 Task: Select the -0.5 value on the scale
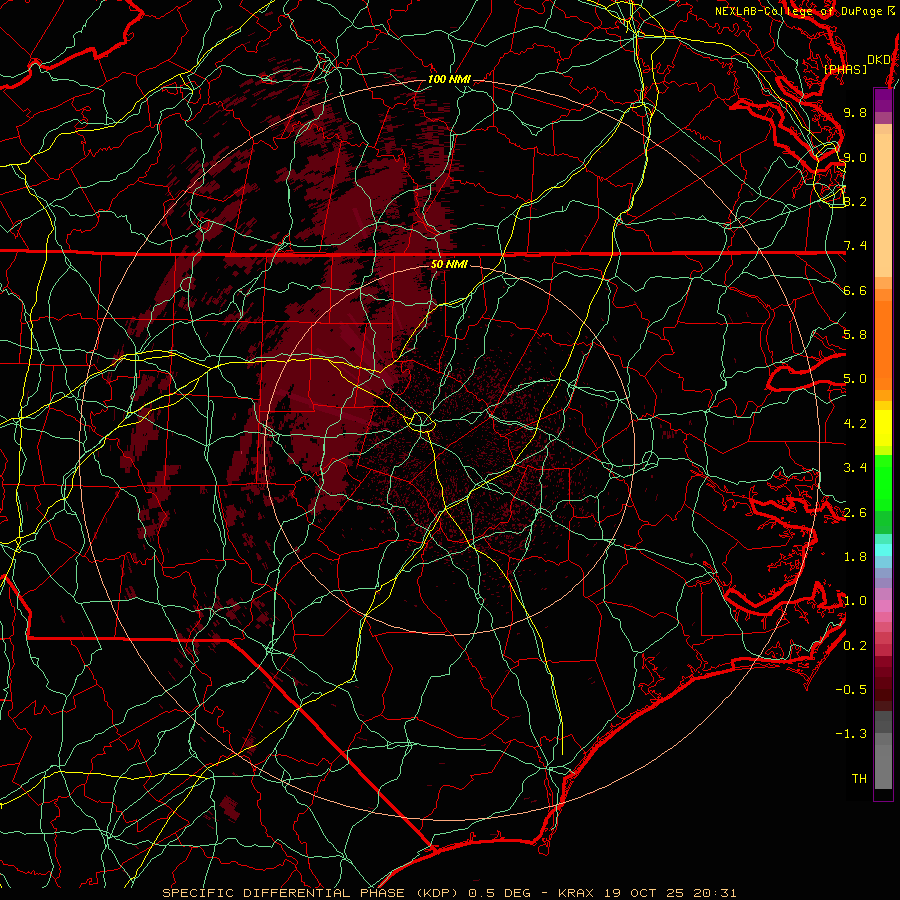tap(851, 690)
